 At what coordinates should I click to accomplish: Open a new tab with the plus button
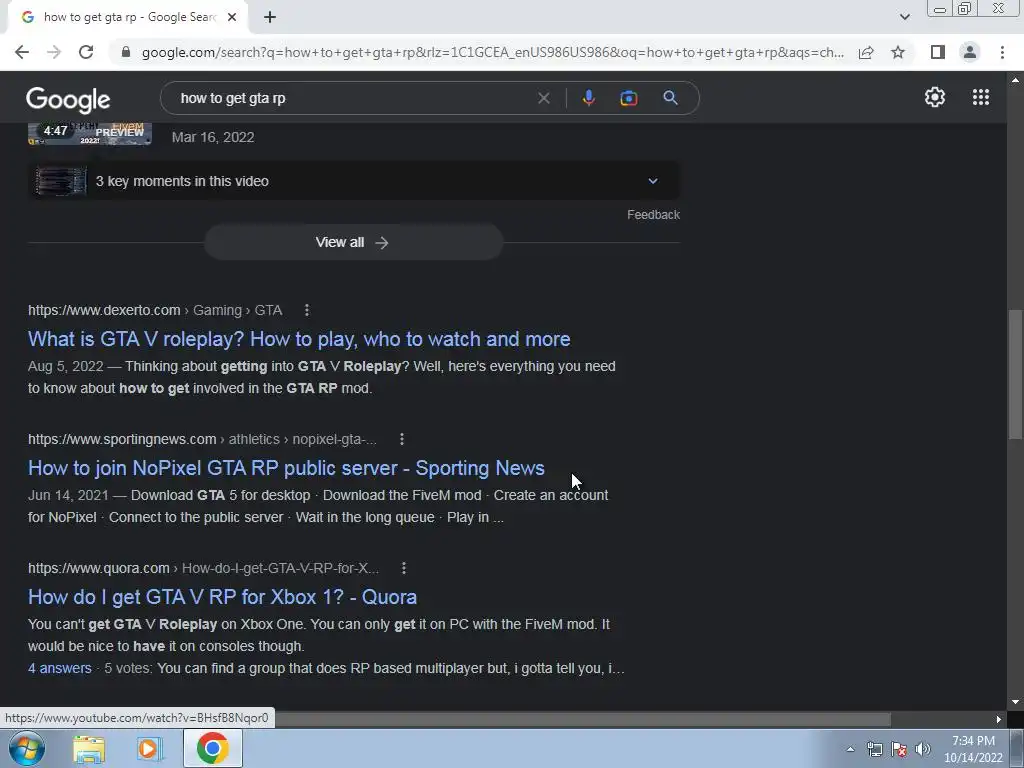(x=270, y=18)
